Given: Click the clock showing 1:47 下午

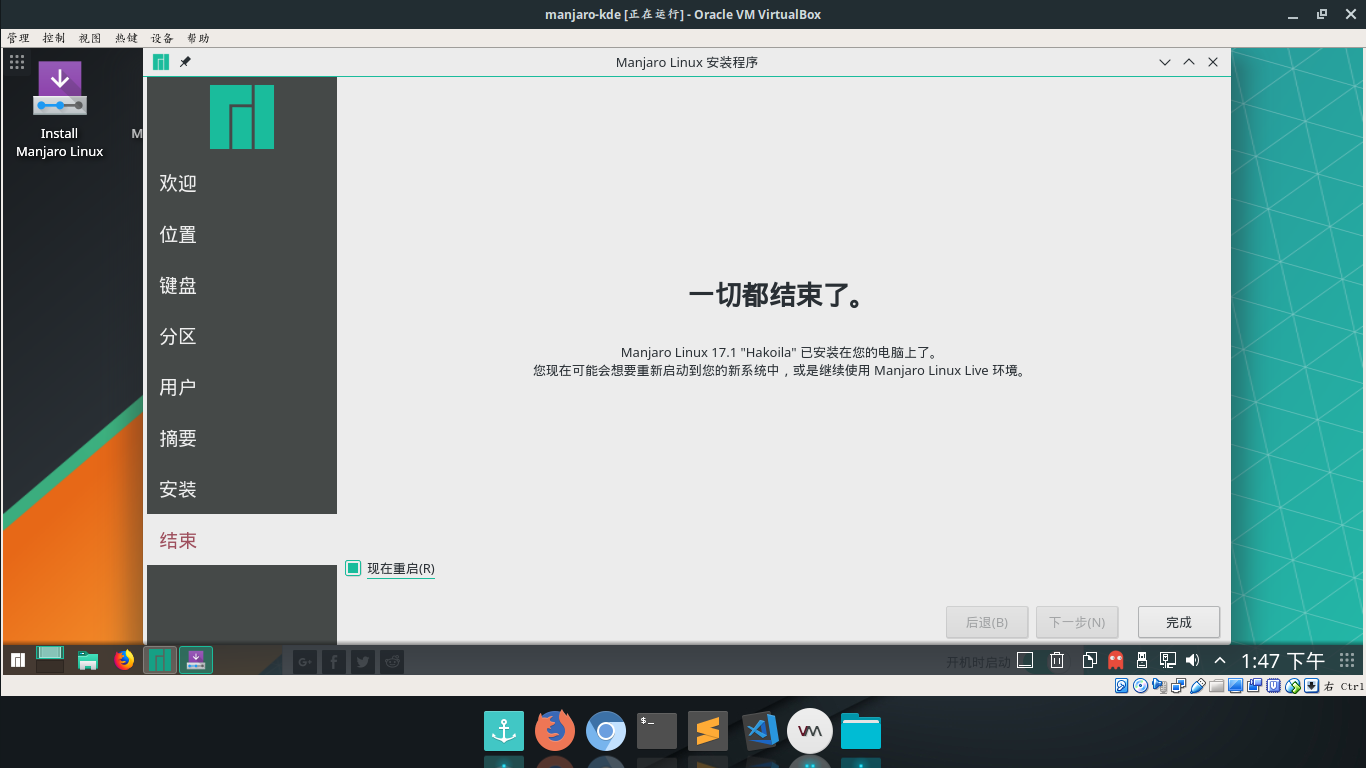Looking at the screenshot, I should [1283, 661].
